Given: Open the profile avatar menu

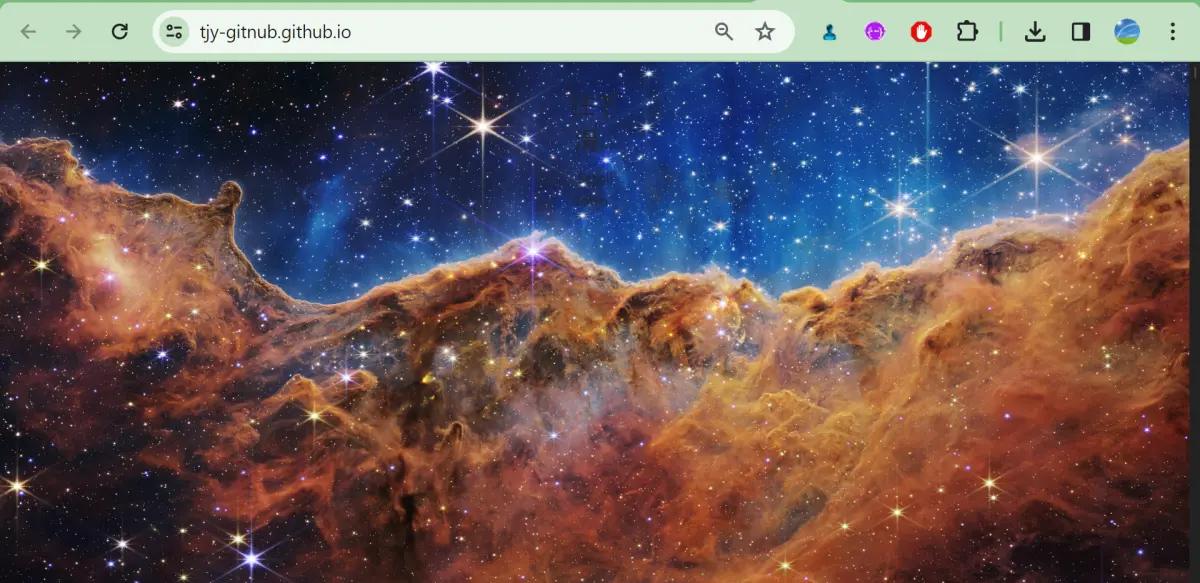Looking at the screenshot, I should pyautogui.click(x=1127, y=32).
